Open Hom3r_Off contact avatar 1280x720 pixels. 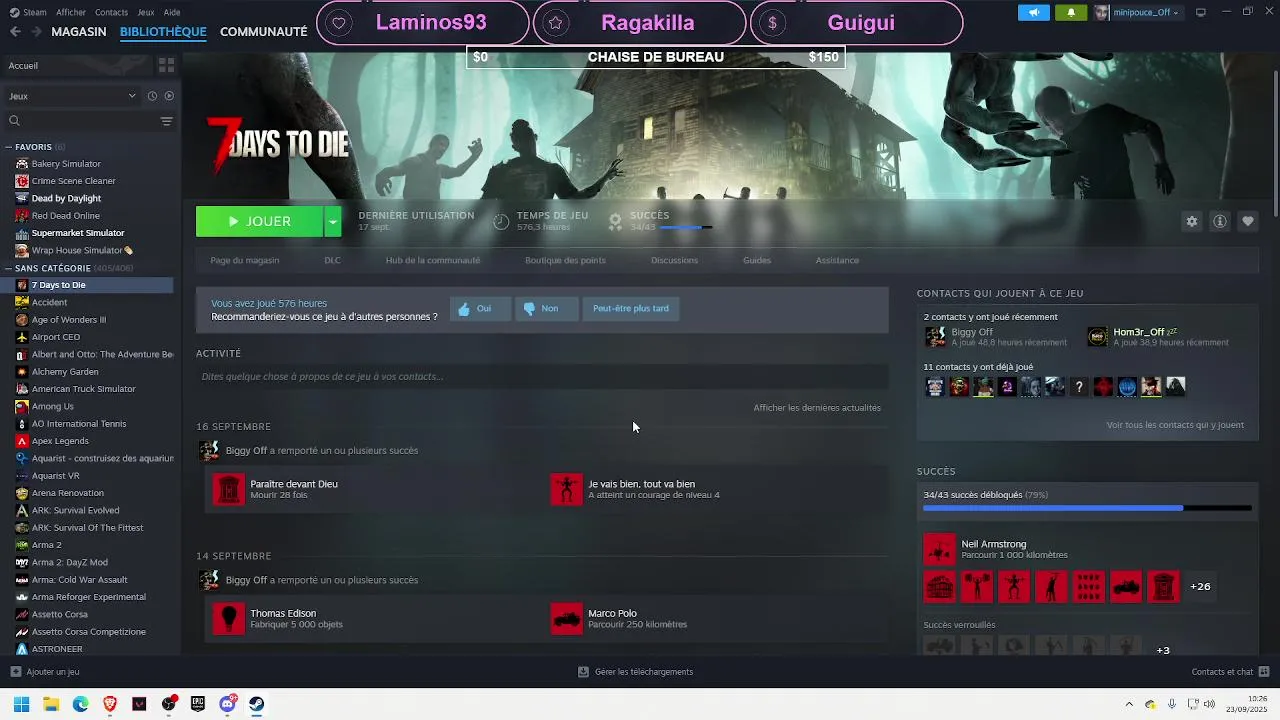point(1098,337)
